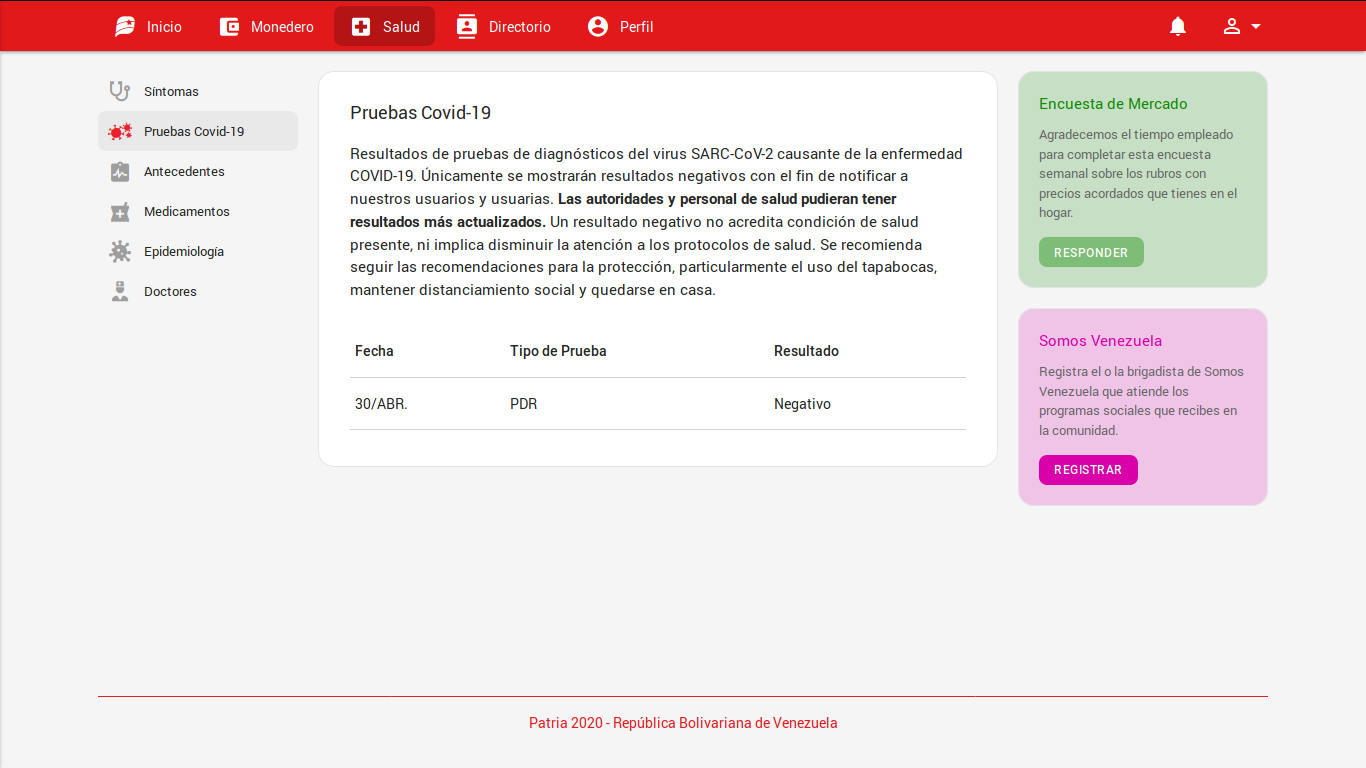Go to the Directorio menu item

(x=504, y=27)
